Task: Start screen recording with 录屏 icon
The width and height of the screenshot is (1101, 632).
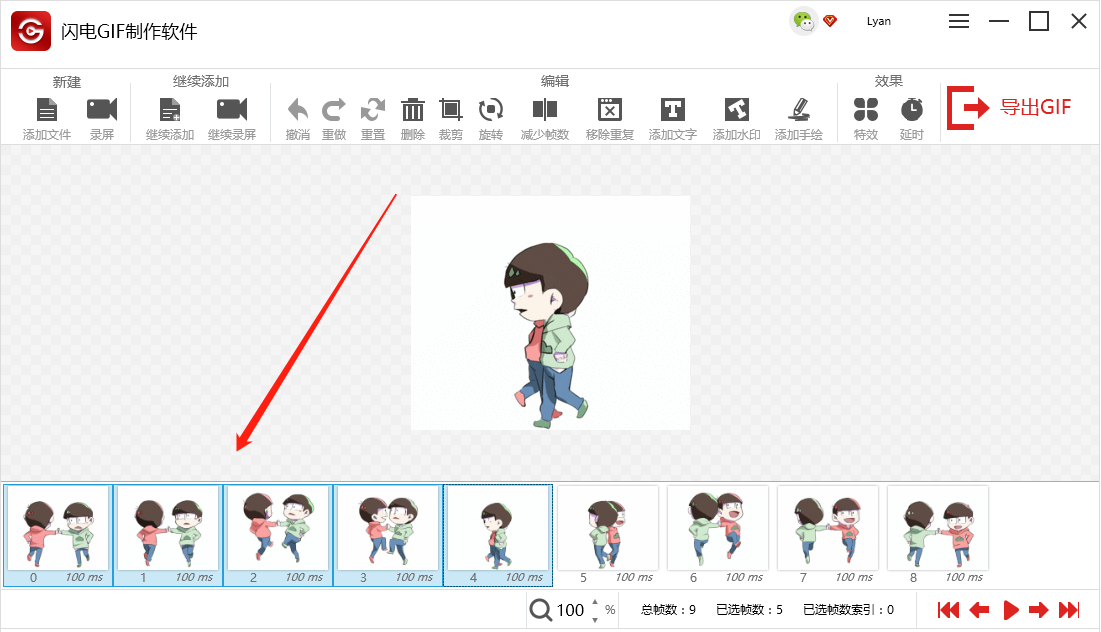Action: [102, 110]
